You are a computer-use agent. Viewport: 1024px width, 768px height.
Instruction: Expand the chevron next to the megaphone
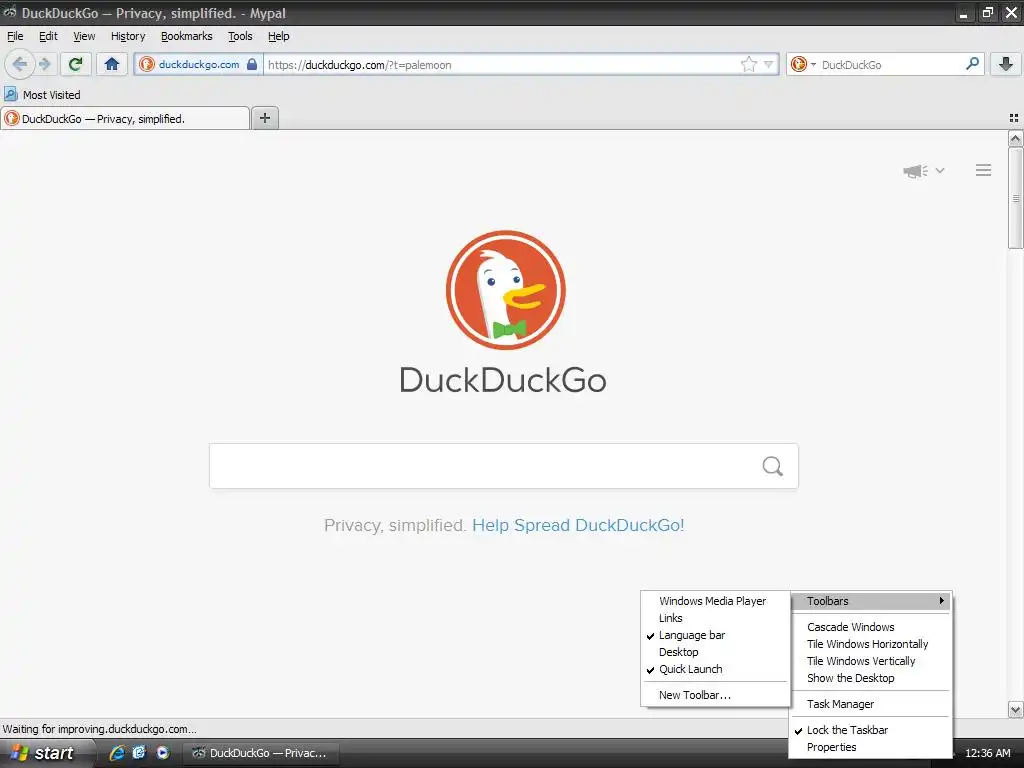pos(940,170)
